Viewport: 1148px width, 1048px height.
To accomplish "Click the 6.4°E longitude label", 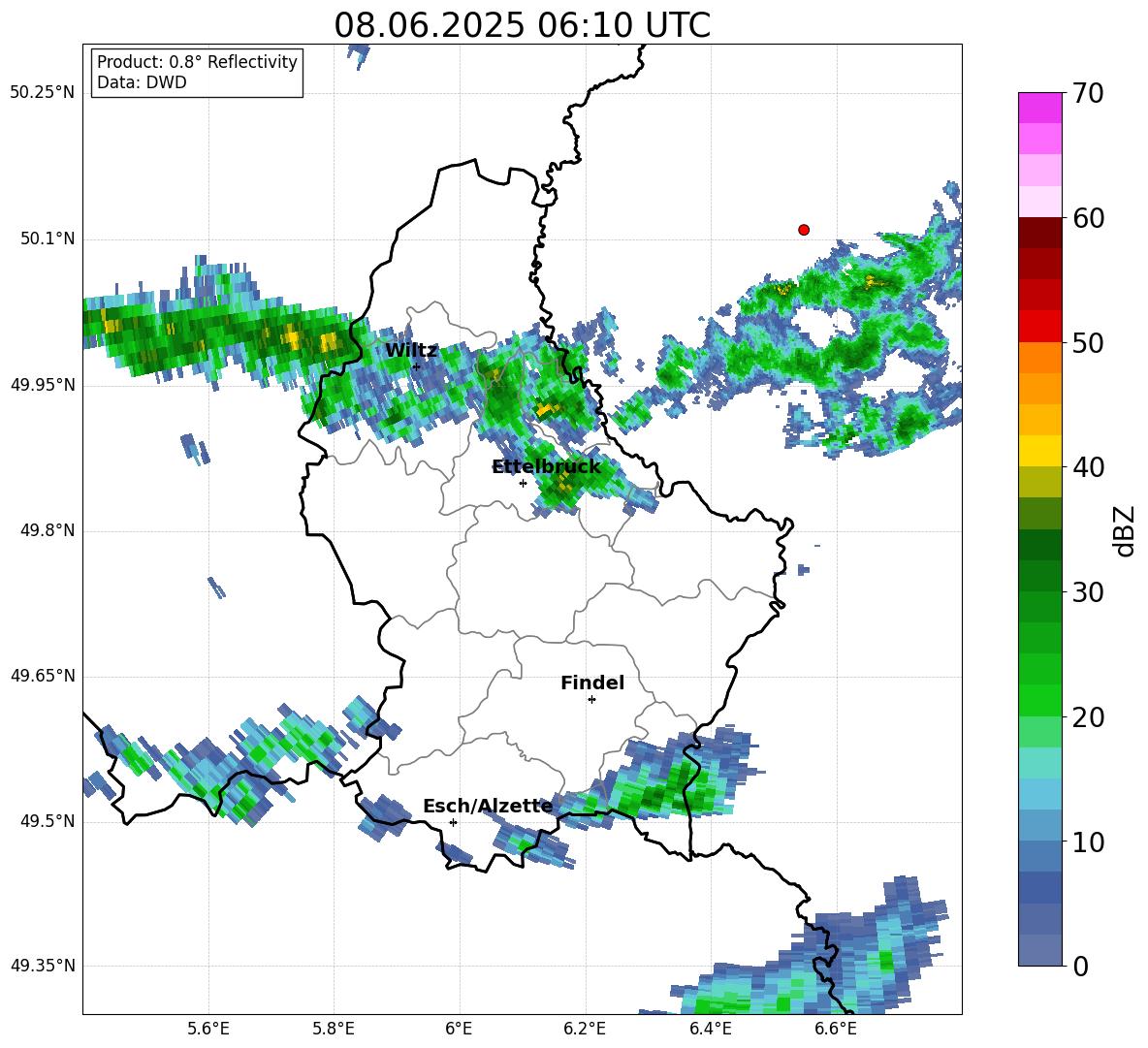I will pos(710,1029).
